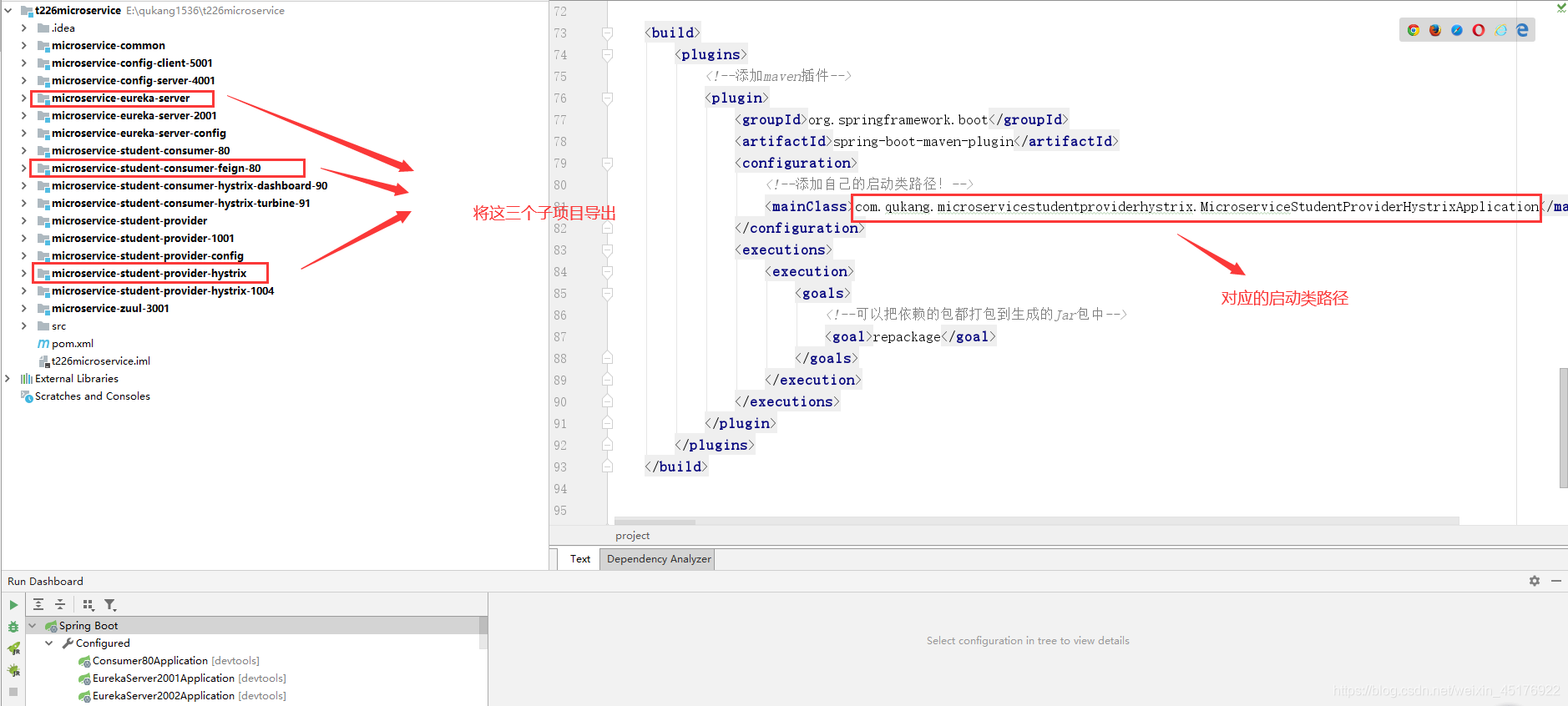Open in Internet Explorer browser icon

click(1500, 30)
